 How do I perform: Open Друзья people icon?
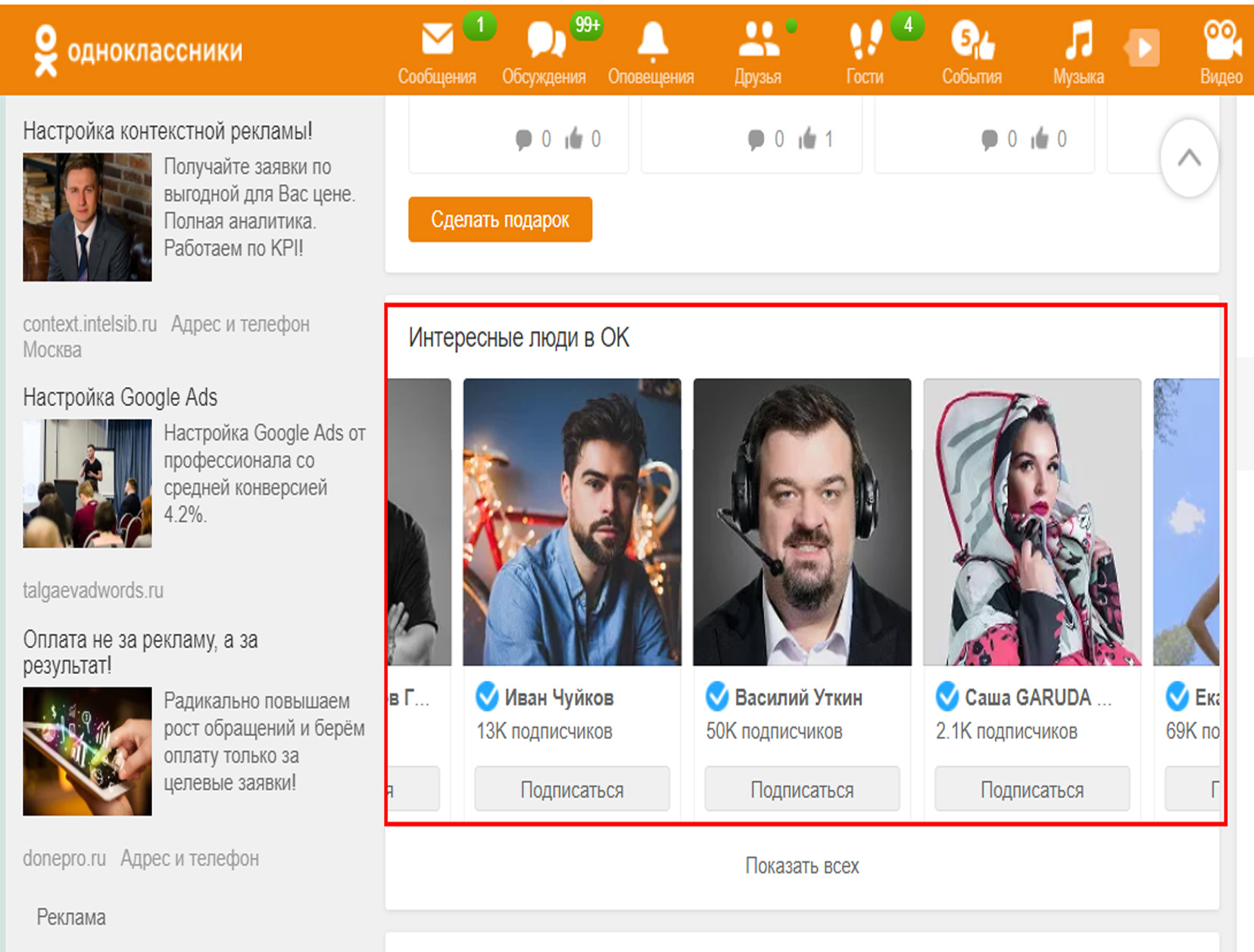pyautogui.click(x=758, y=40)
